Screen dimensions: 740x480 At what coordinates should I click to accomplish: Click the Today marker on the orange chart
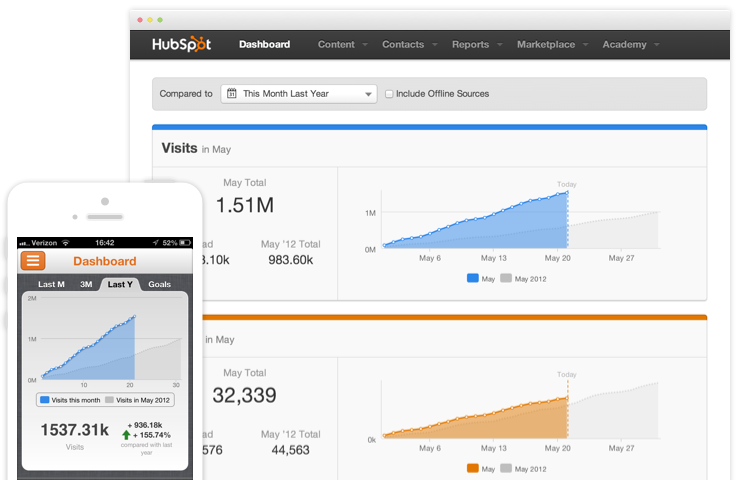[567, 374]
